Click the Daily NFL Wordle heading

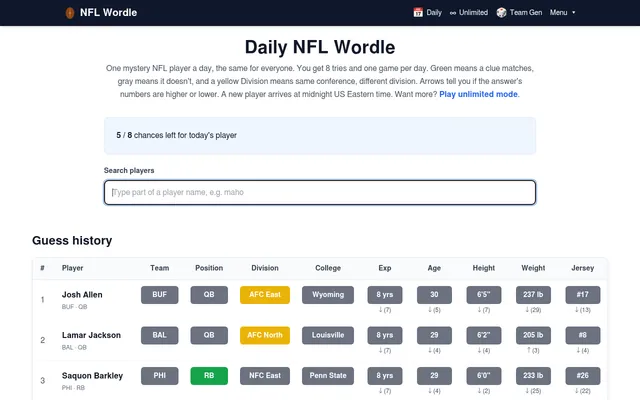point(320,47)
